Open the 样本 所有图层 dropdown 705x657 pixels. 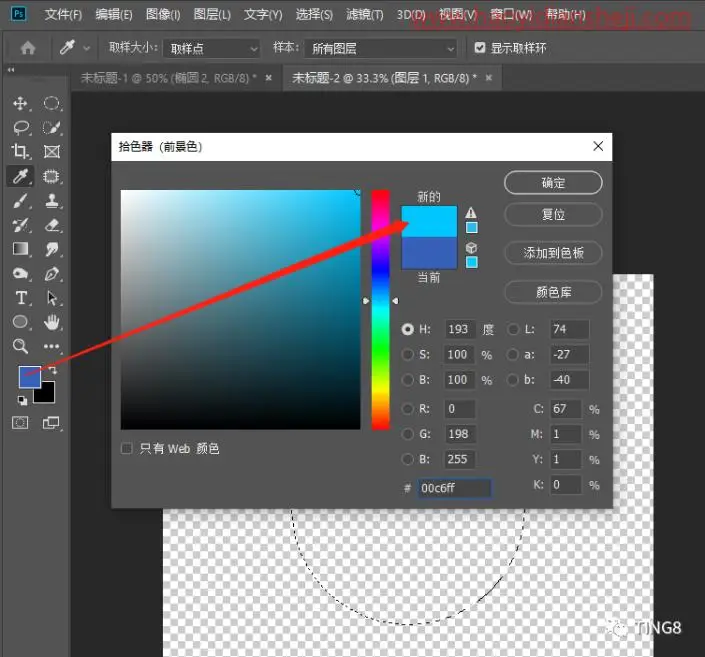tap(380, 48)
